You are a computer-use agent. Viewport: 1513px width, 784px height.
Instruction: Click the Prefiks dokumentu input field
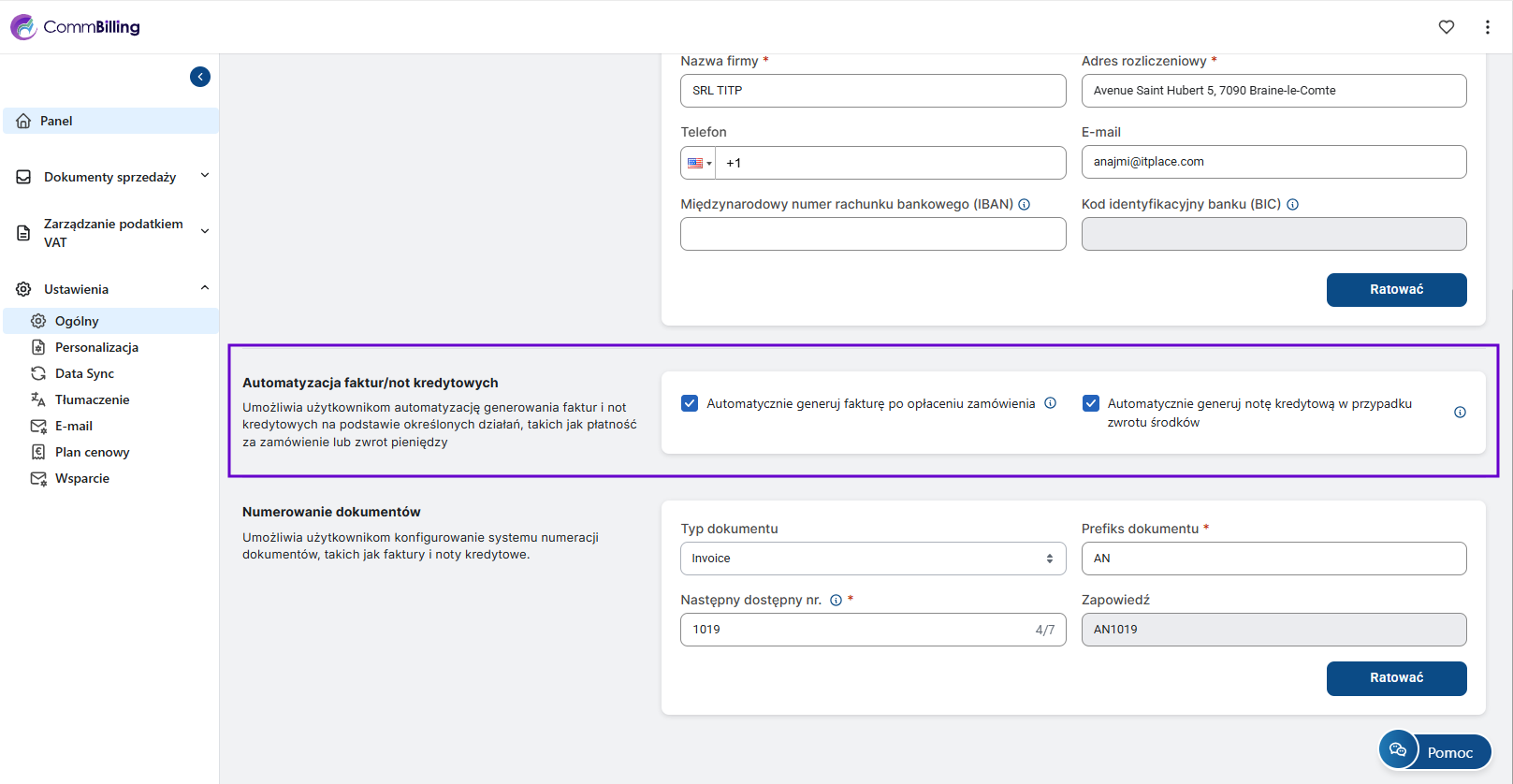pyautogui.click(x=1273, y=559)
